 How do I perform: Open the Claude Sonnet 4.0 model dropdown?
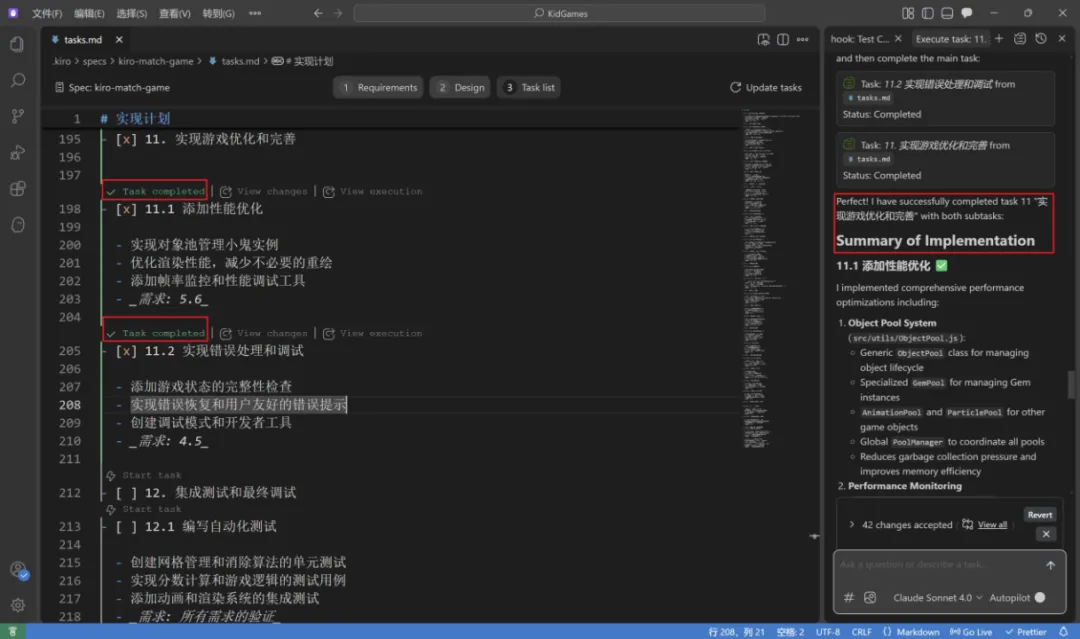pos(937,598)
